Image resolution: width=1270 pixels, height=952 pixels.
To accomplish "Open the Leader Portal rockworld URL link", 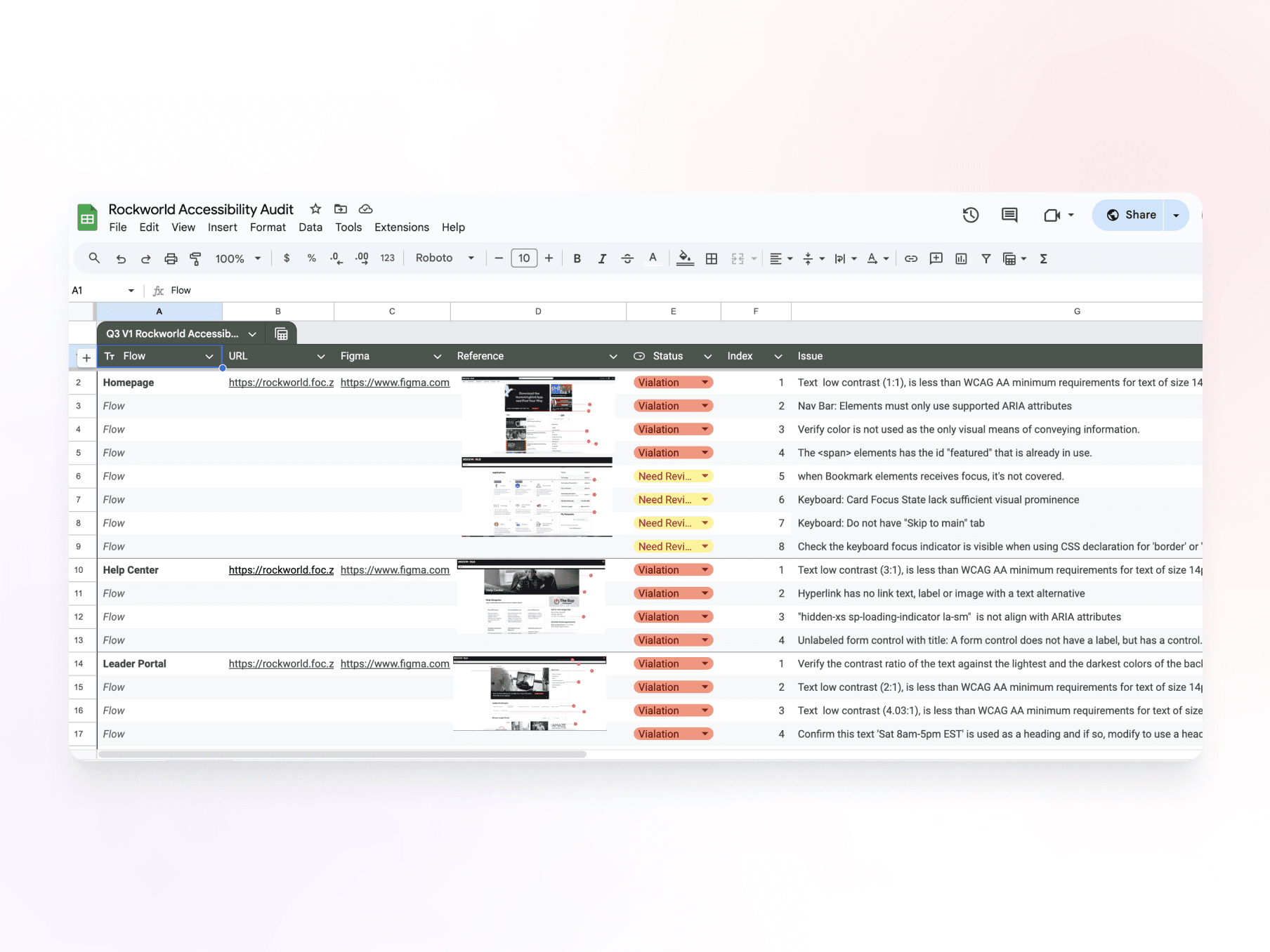I will point(281,663).
